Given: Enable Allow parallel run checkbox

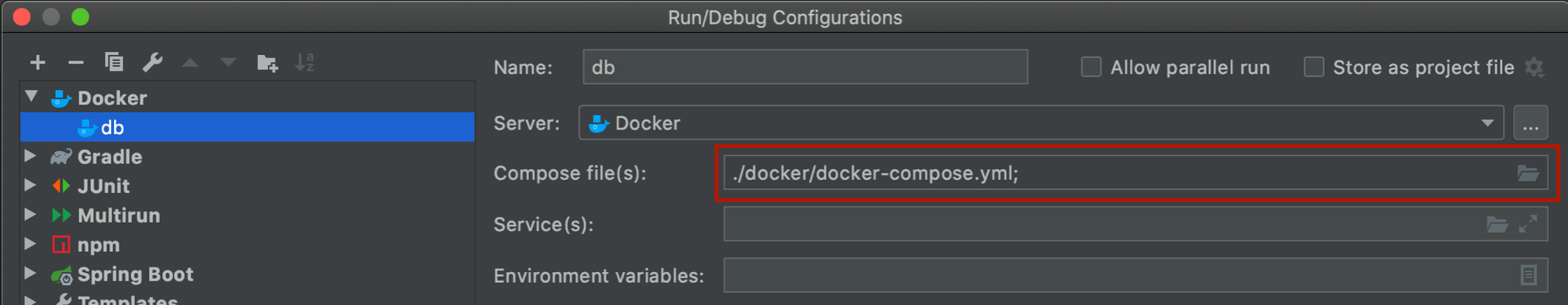Looking at the screenshot, I should point(1091,67).
